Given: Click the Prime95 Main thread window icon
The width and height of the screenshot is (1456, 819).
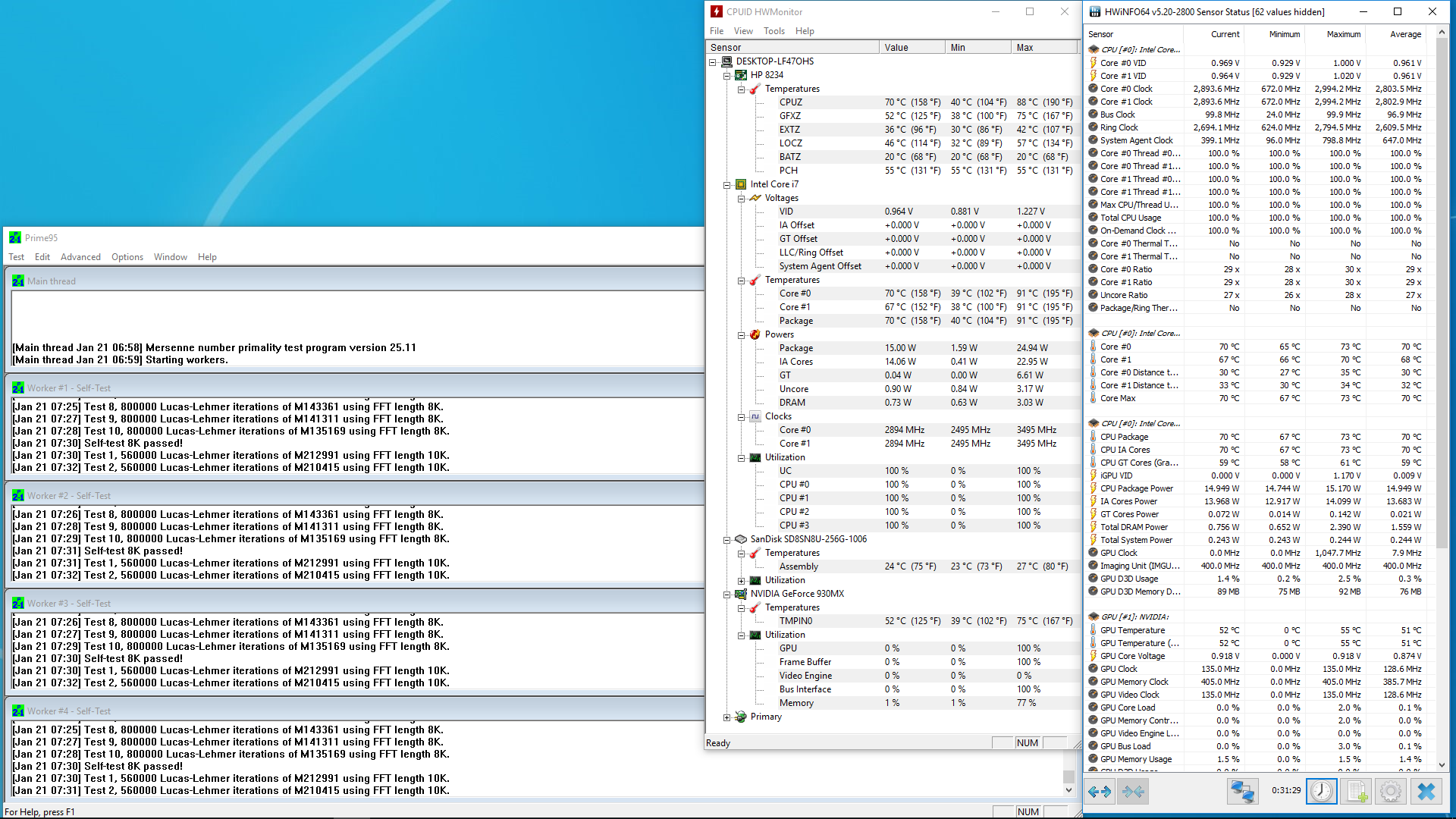Looking at the screenshot, I should tap(18, 281).
